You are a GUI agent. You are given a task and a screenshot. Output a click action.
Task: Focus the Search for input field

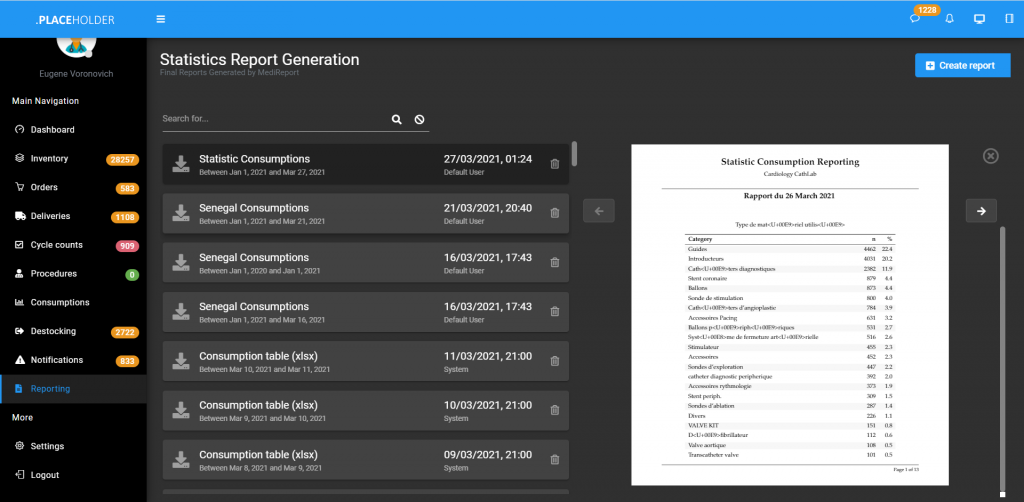point(272,119)
